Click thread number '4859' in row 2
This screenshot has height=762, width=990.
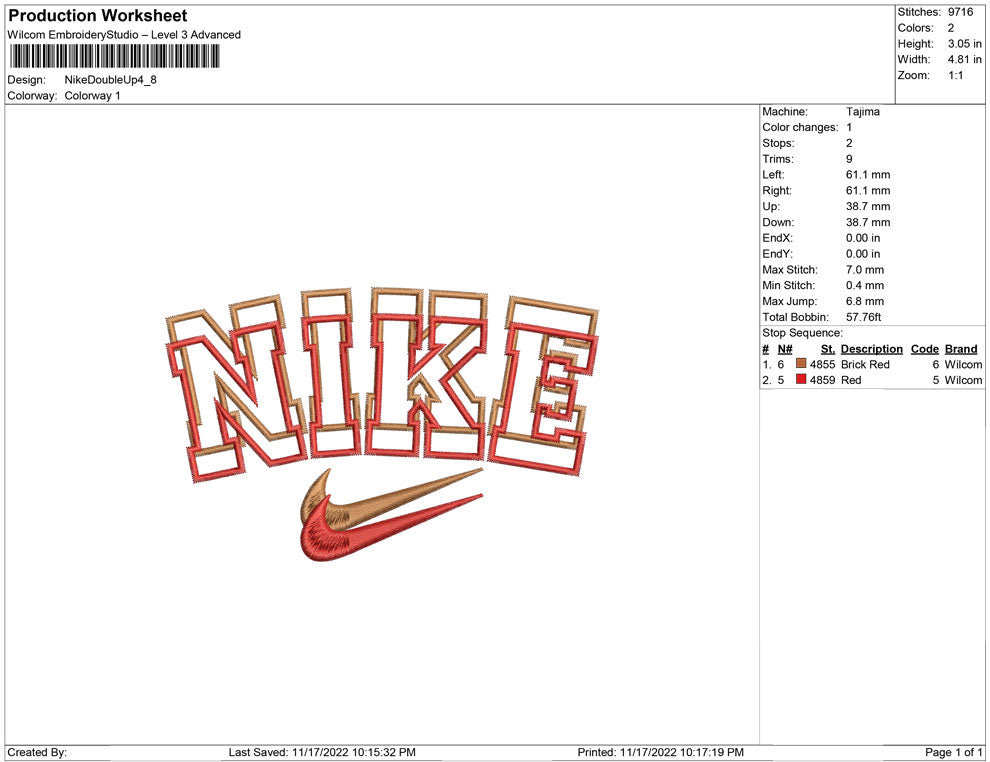(823, 380)
